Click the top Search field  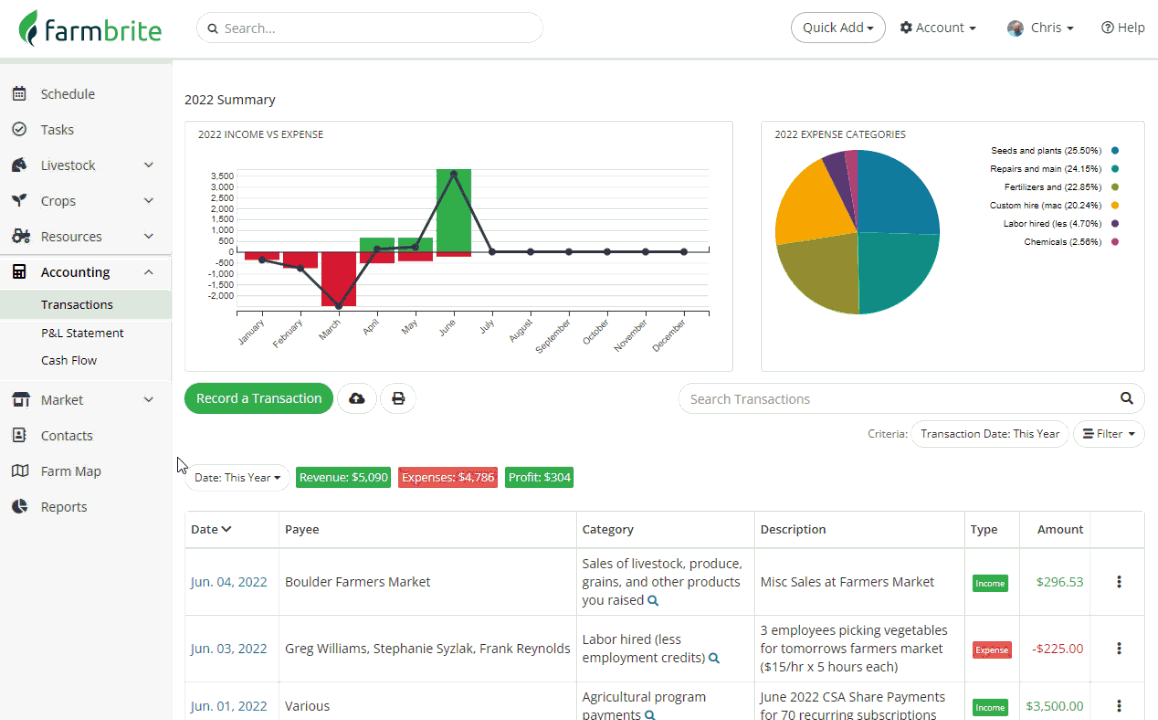[x=369, y=28]
